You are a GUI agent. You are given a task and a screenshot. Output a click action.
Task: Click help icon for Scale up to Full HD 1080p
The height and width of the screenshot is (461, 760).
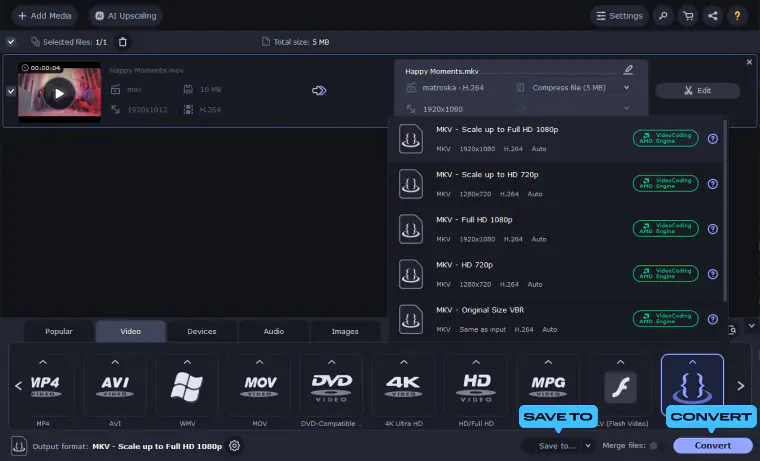pos(712,139)
